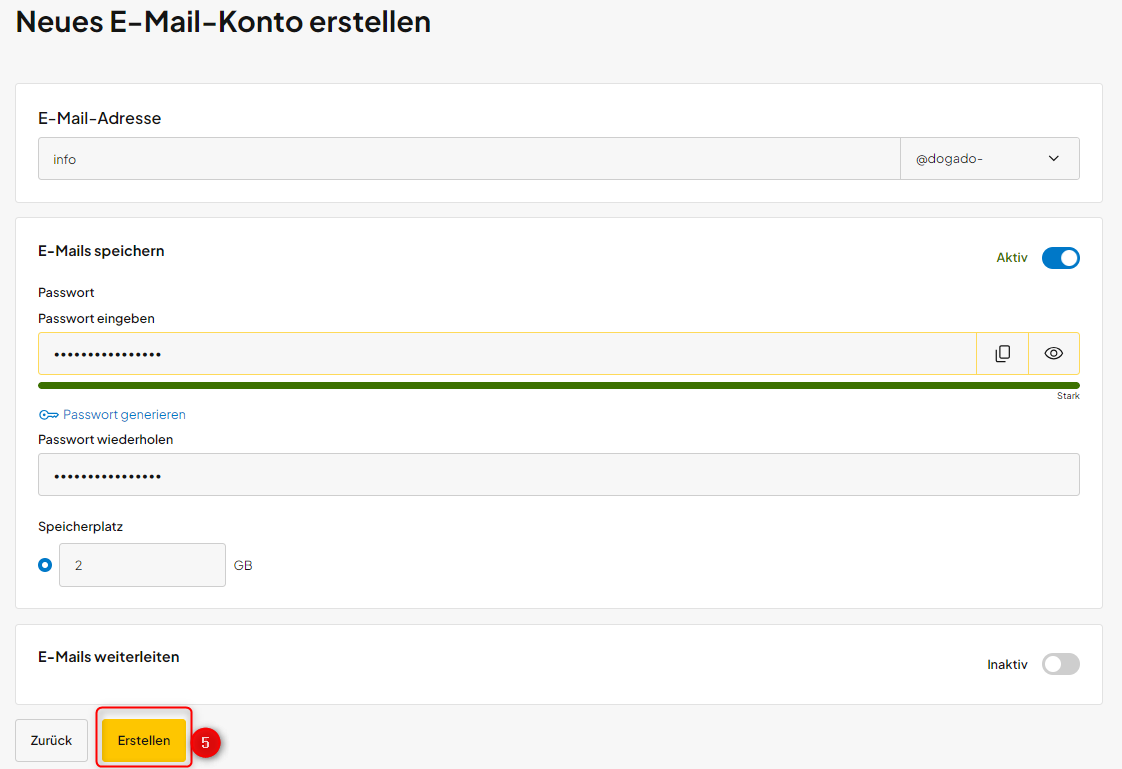Click the key icon beside Passwort generieren
Image resolution: width=1122 pixels, height=769 pixels.
pos(49,415)
